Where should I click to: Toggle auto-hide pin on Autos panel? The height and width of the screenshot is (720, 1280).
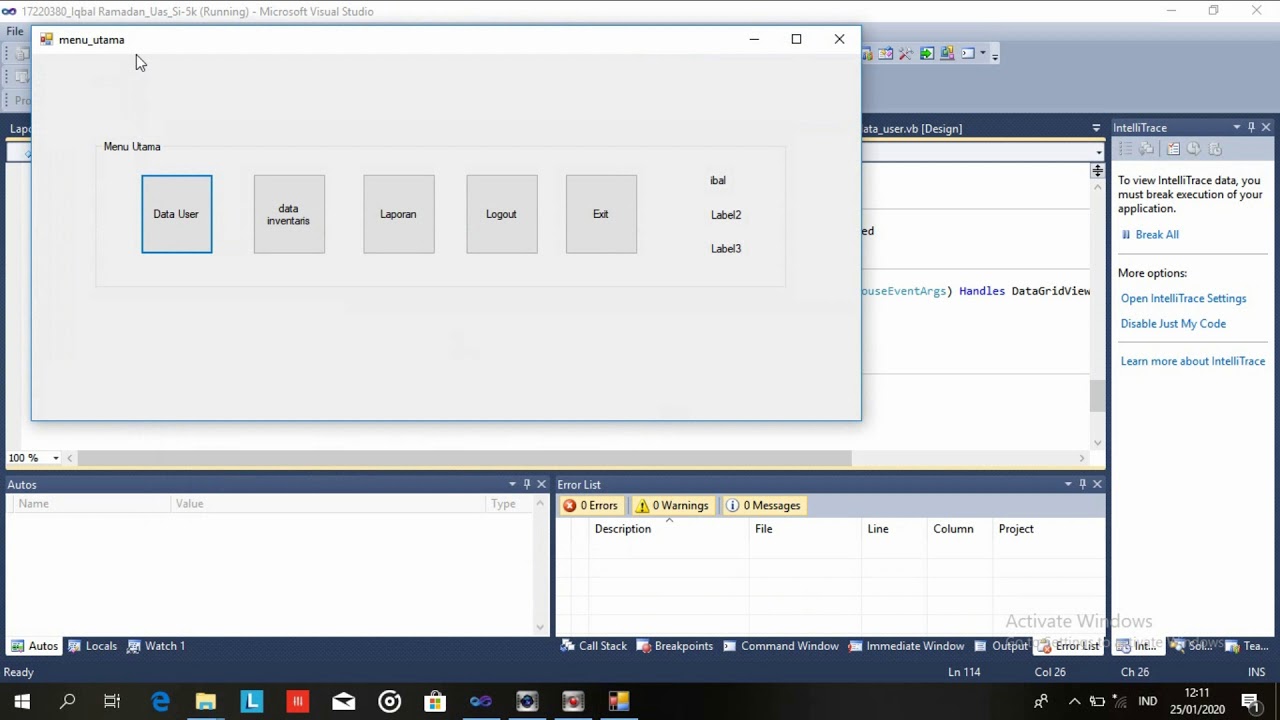[527, 484]
